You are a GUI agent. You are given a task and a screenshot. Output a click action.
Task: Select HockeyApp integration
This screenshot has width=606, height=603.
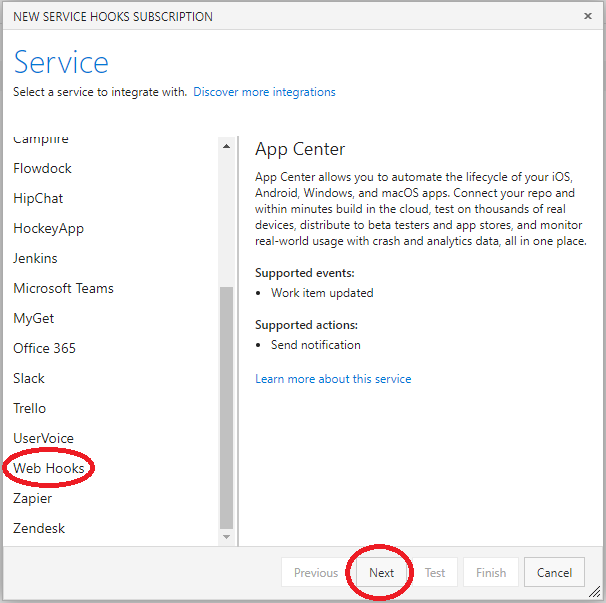point(48,228)
